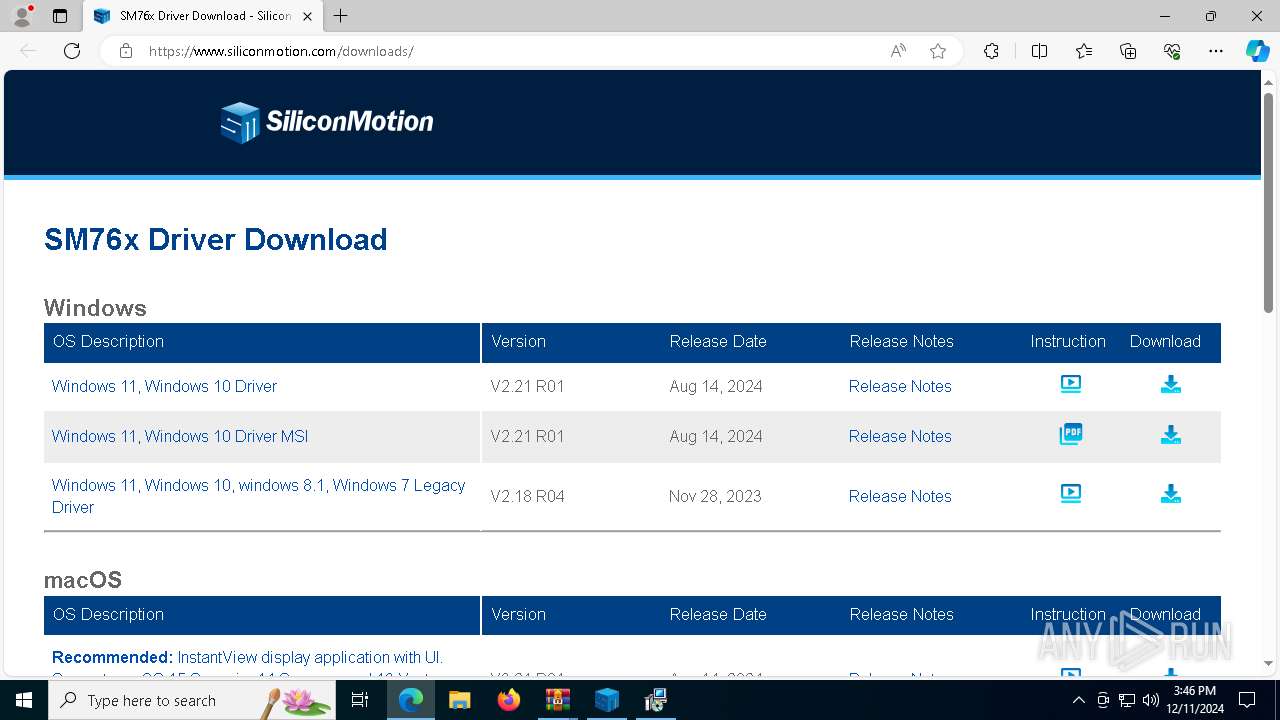Open the notification center
Image resolution: width=1280 pixels, height=720 pixels.
click(x=1247, y=700)
